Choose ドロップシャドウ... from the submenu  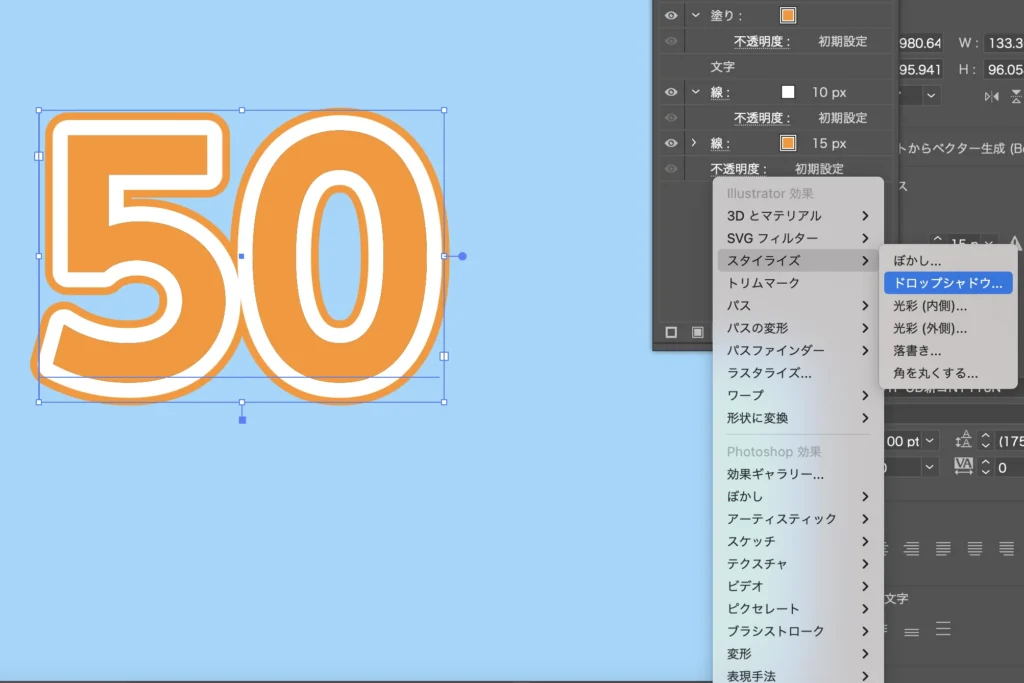pos(947,283)
